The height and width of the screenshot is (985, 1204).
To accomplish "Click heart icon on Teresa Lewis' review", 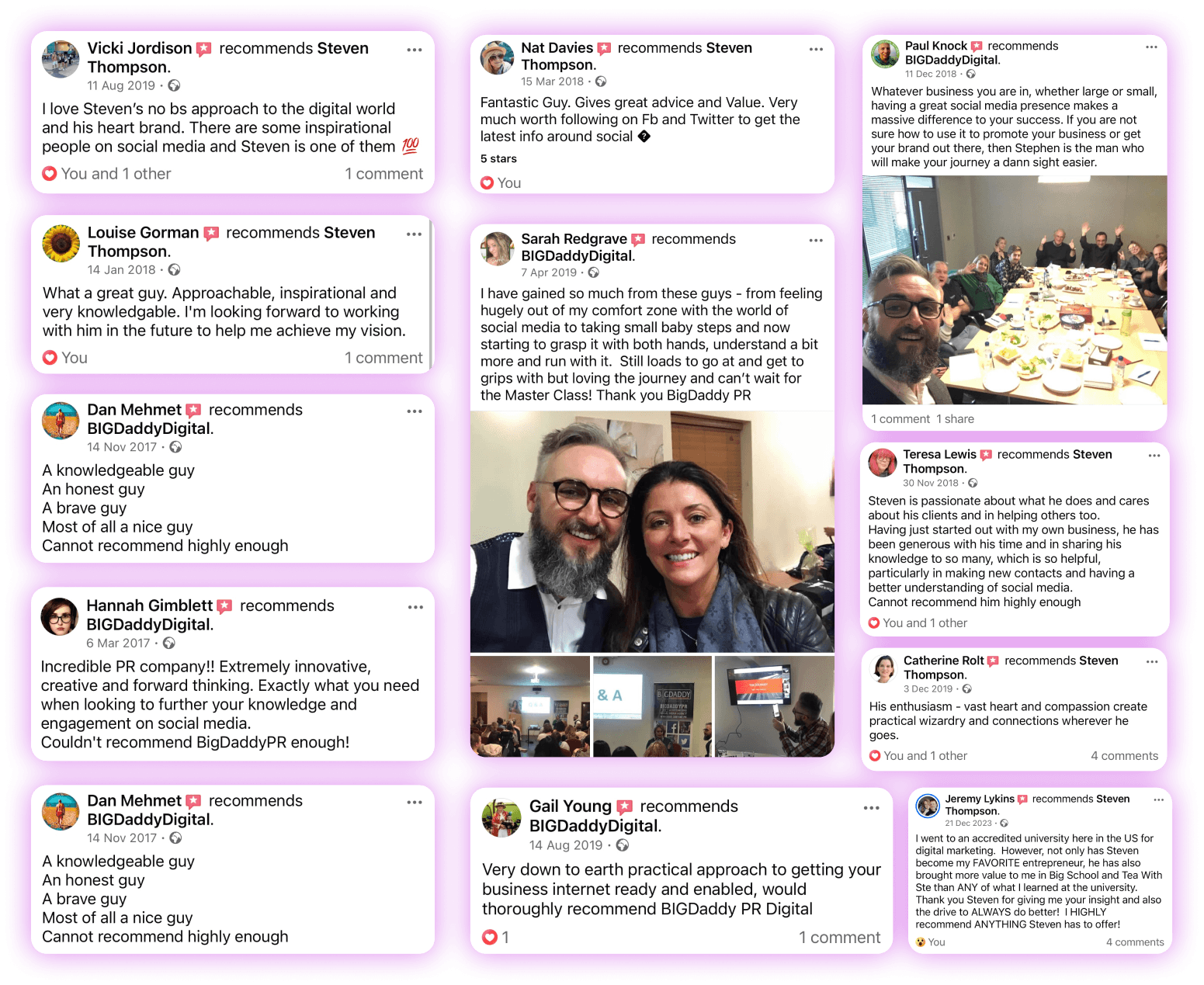I will click(874, 623).
